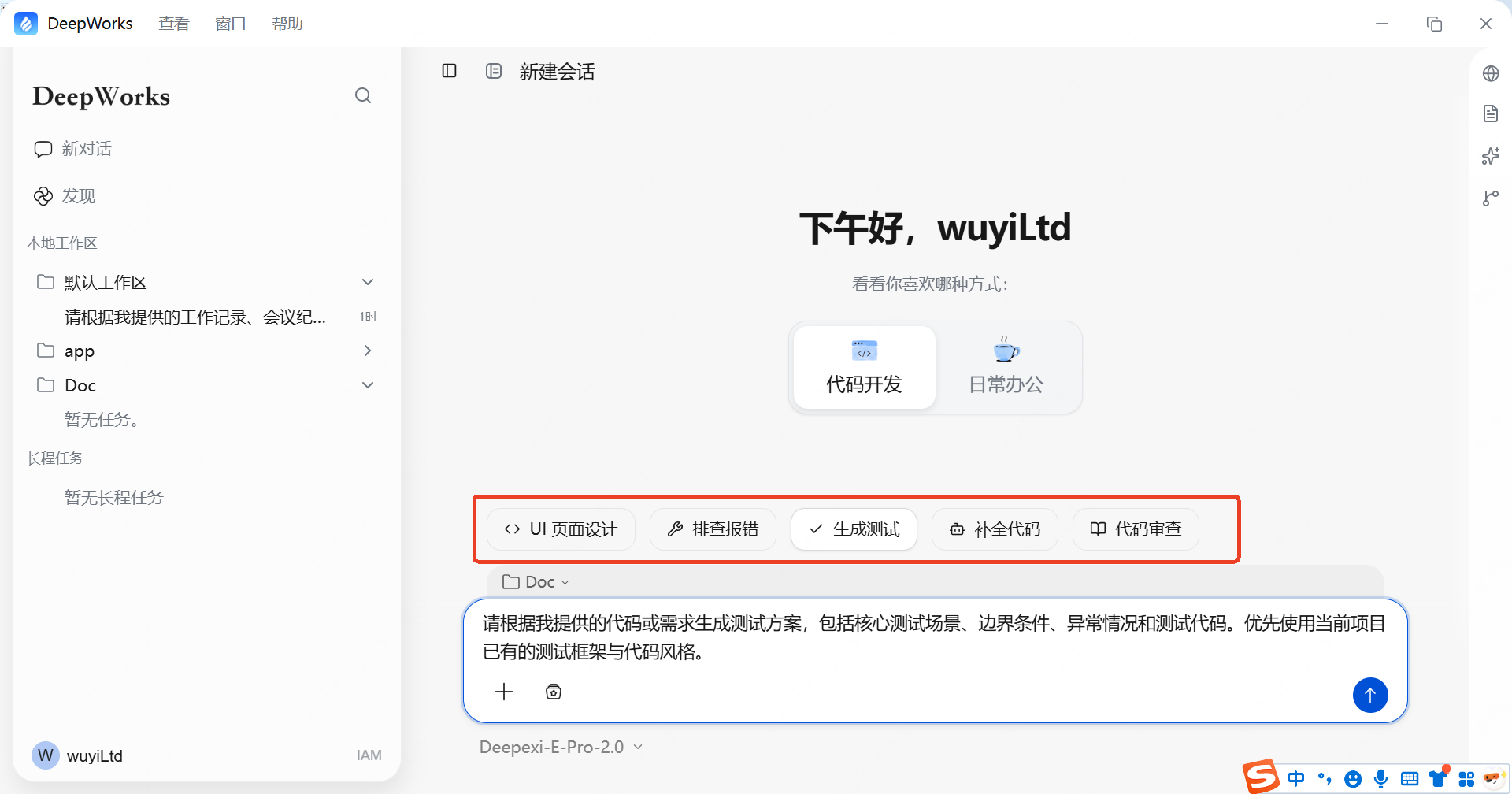Click the wuyiLtd account name
Viewport: 1512px width, 794px height.
tap(94, 755)
